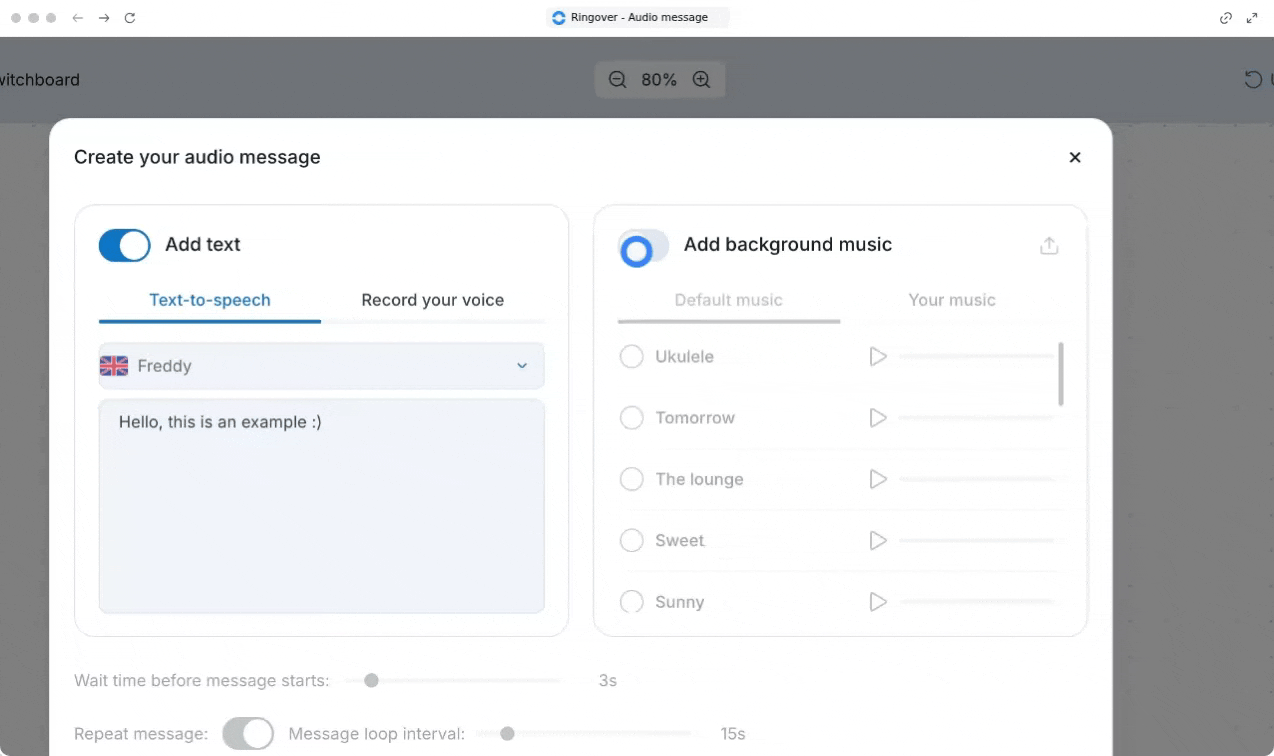Click the Sweet track progress bar

pyautogui.click(x=976, y=540)
